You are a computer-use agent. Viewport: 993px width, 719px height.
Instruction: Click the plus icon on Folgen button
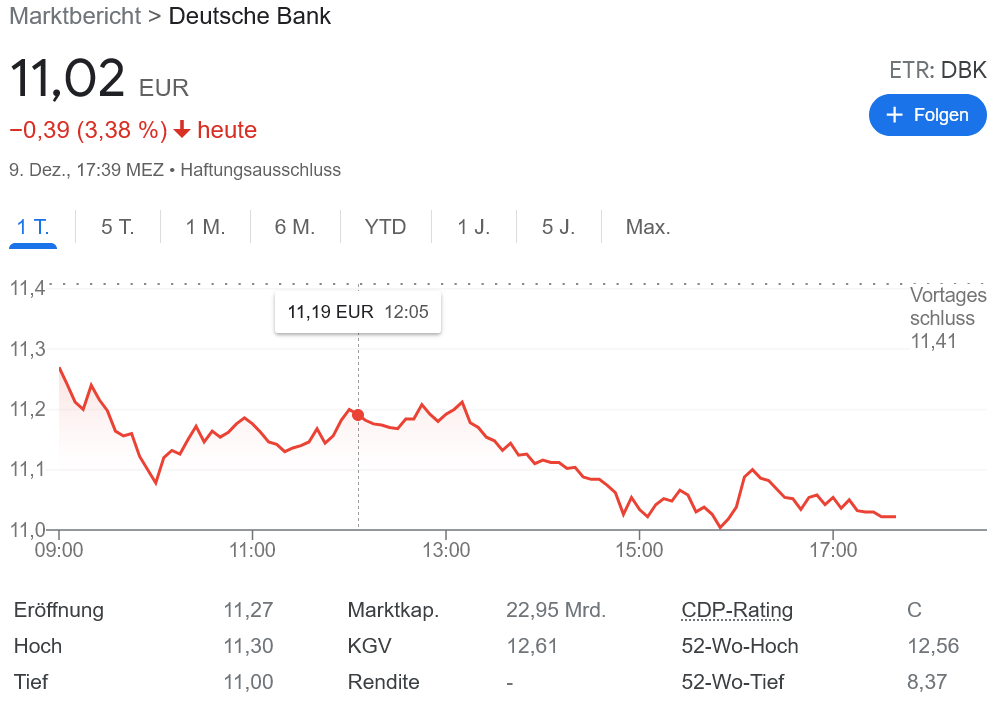click(x=895, y=115)
